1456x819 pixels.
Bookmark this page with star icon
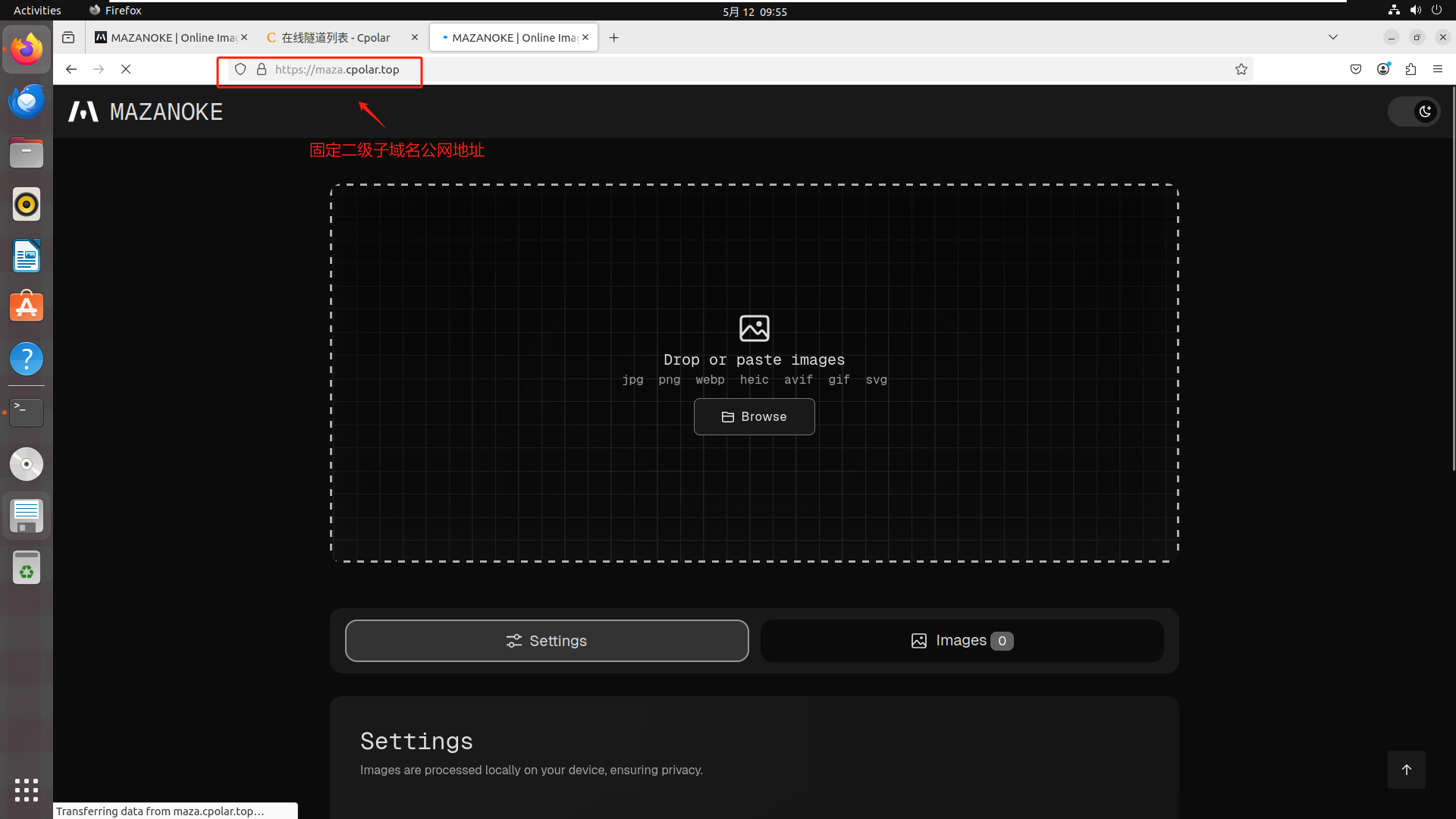(1241, 69)
